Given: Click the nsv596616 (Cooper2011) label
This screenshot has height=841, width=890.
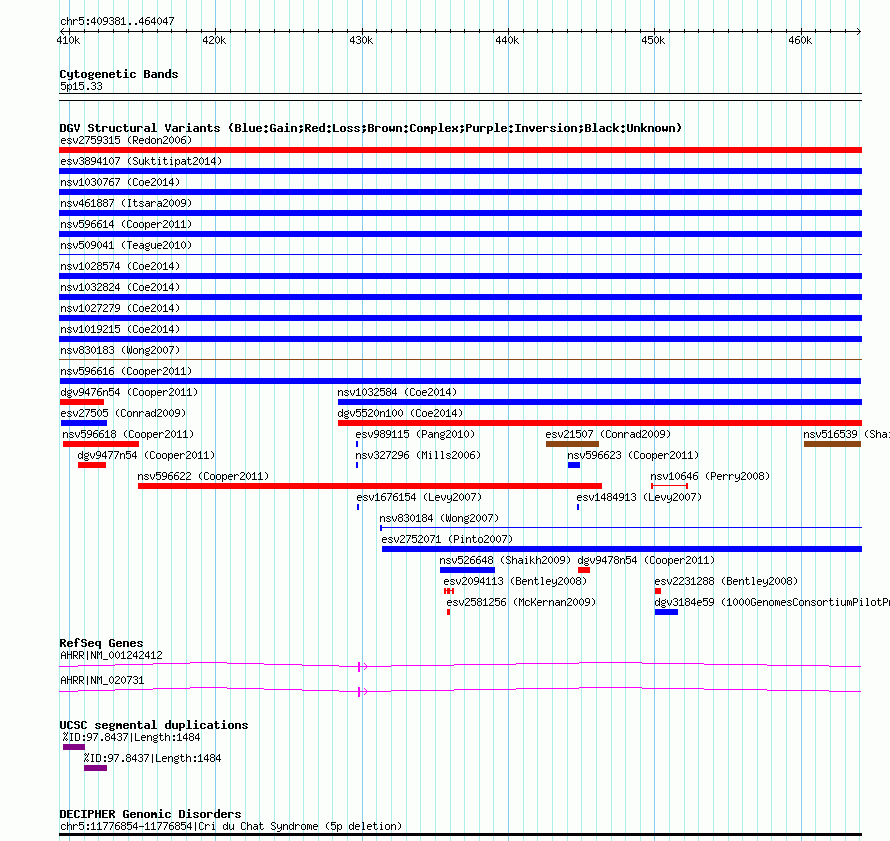Looking at the screenshot, I should coord(126,371).
